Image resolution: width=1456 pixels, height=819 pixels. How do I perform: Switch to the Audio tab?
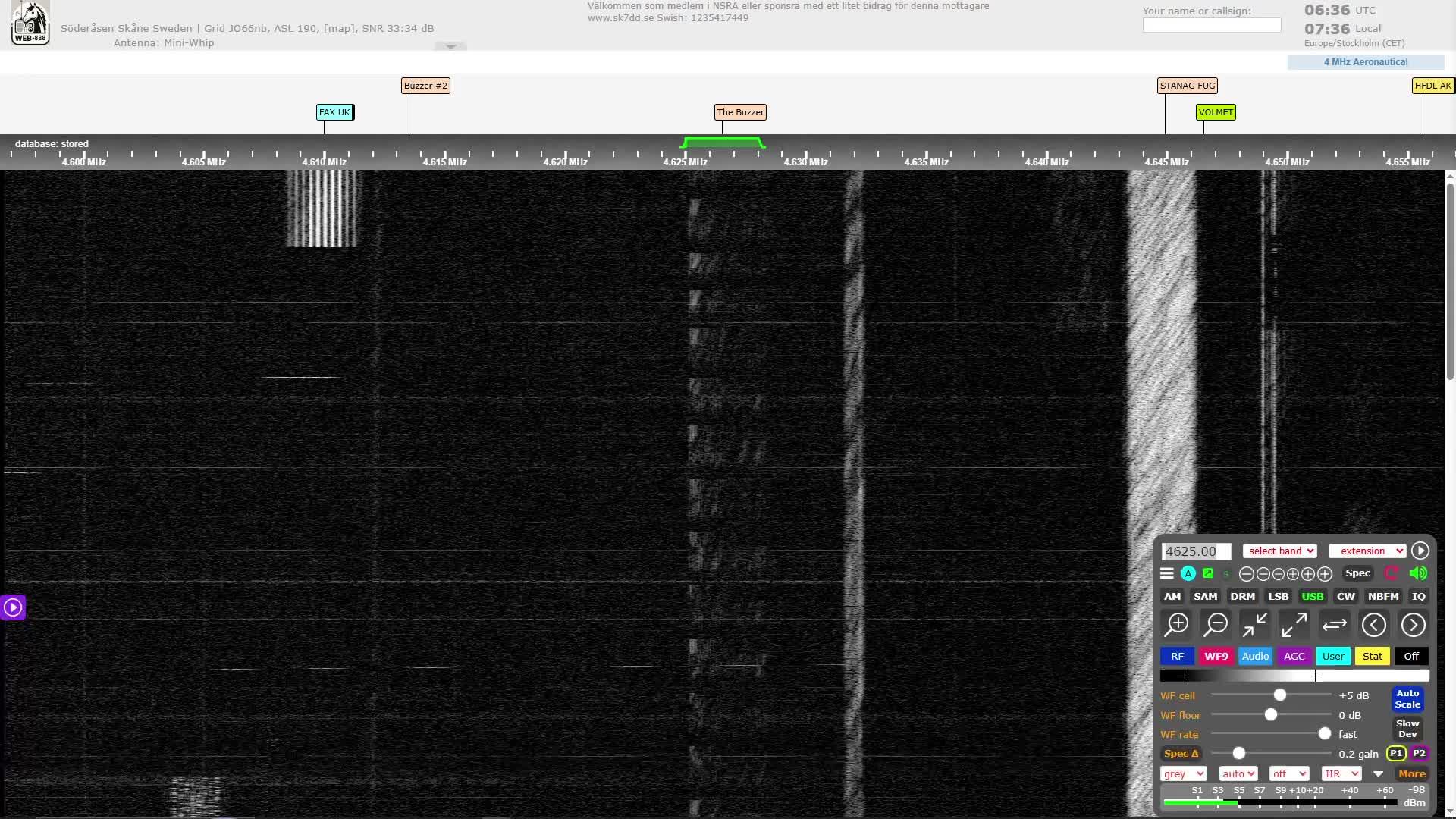point(1255,657)
